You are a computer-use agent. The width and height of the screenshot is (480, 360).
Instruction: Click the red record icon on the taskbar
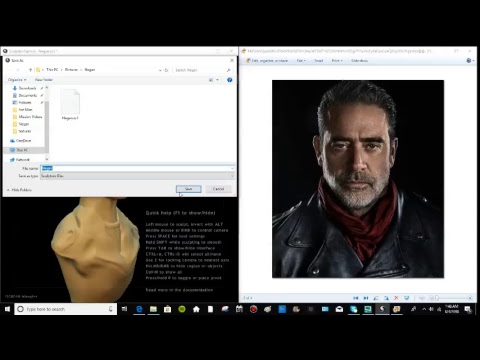click(253, 309)
